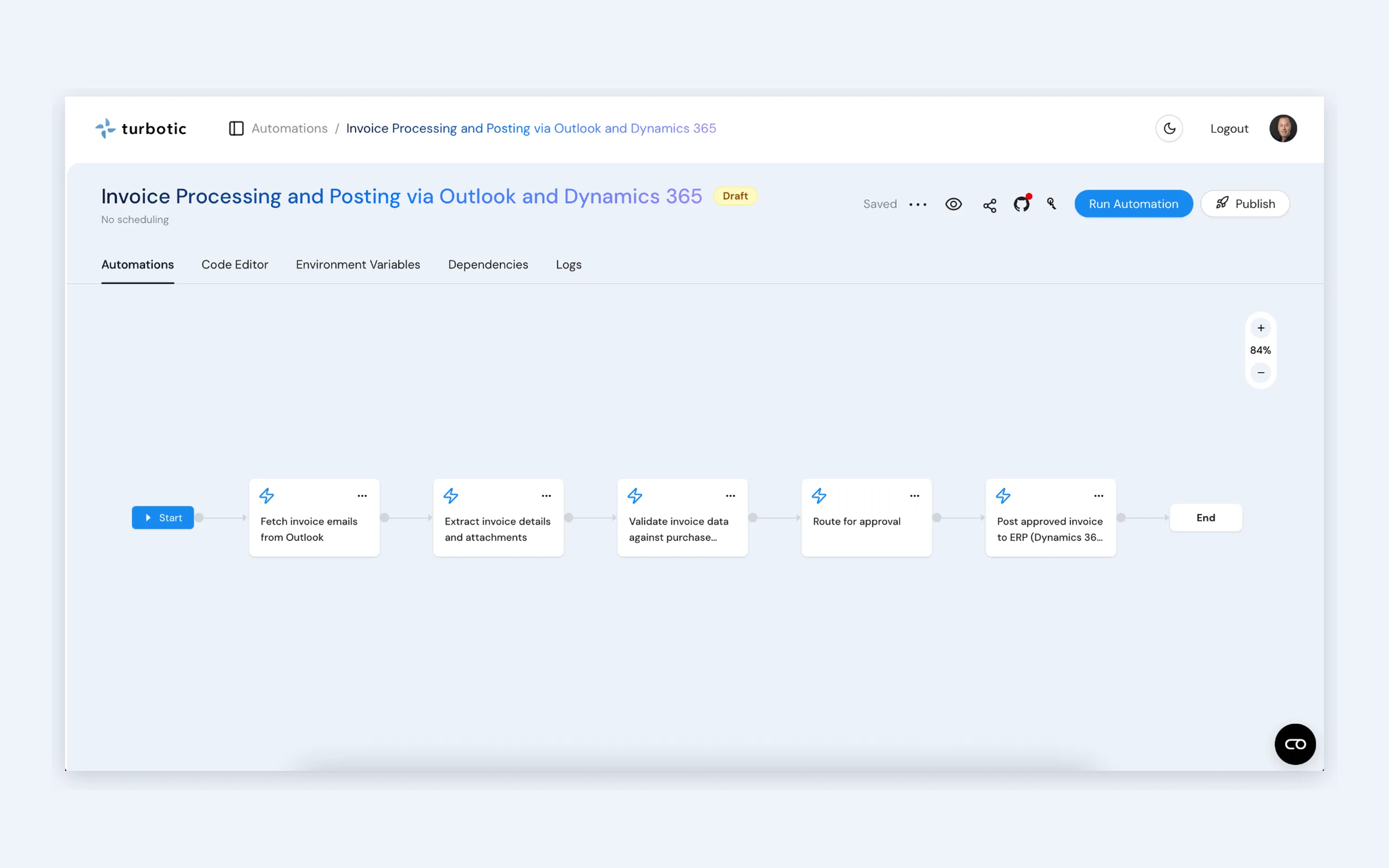
Task: Click Run Automation button
Action: click(1133, 204)
